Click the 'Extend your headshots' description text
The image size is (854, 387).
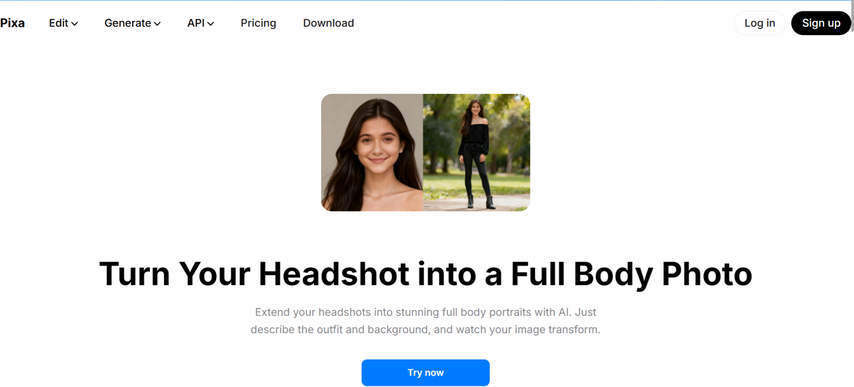pos(425,321)
